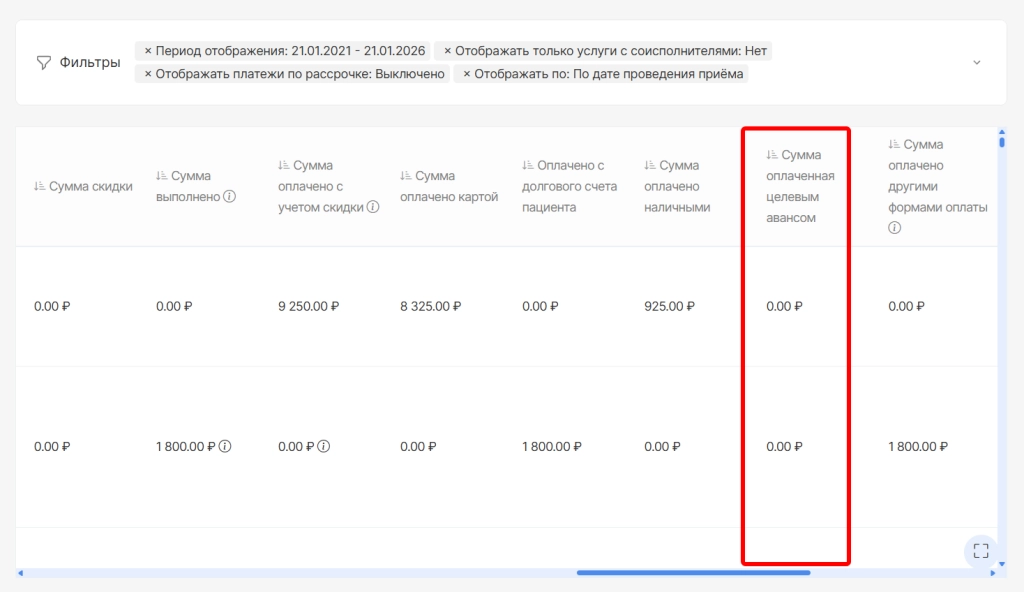Click info icon in Сумма выполнено header

tap(229, 197)
